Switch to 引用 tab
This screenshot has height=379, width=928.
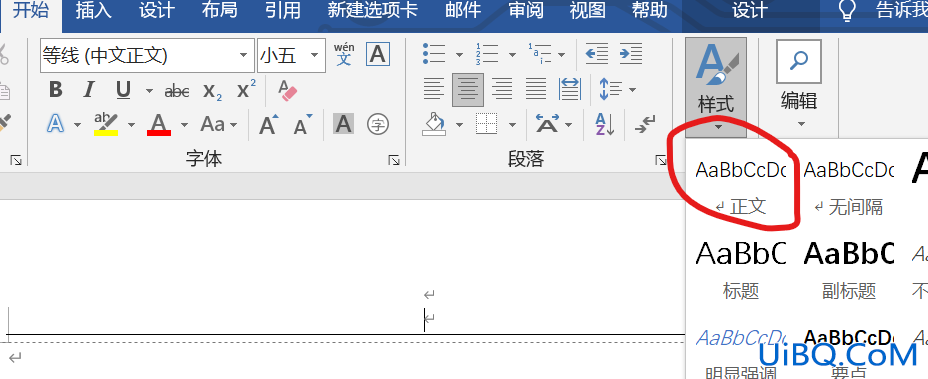282,10
